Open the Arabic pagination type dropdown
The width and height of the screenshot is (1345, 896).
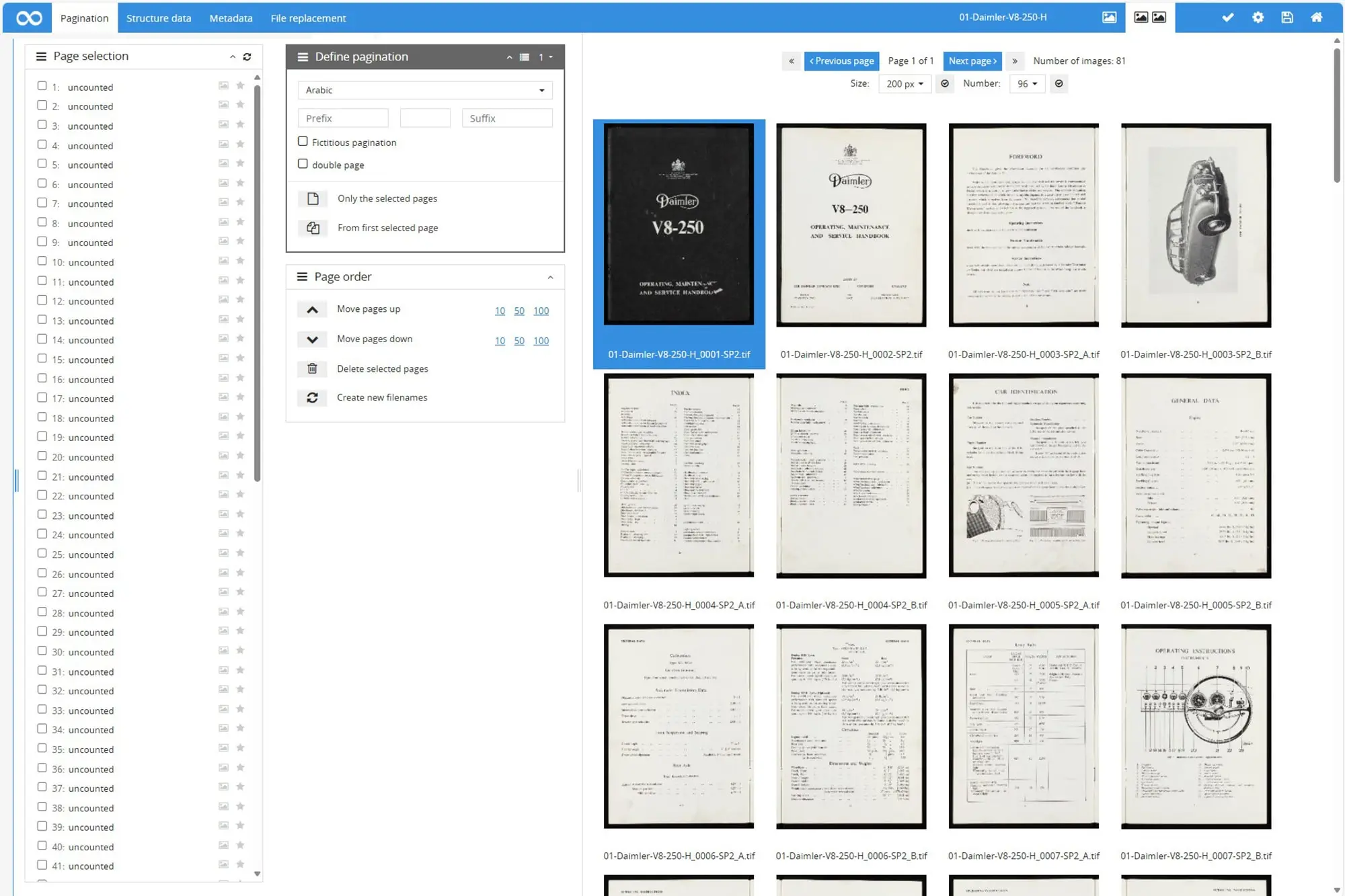point(424,90)
